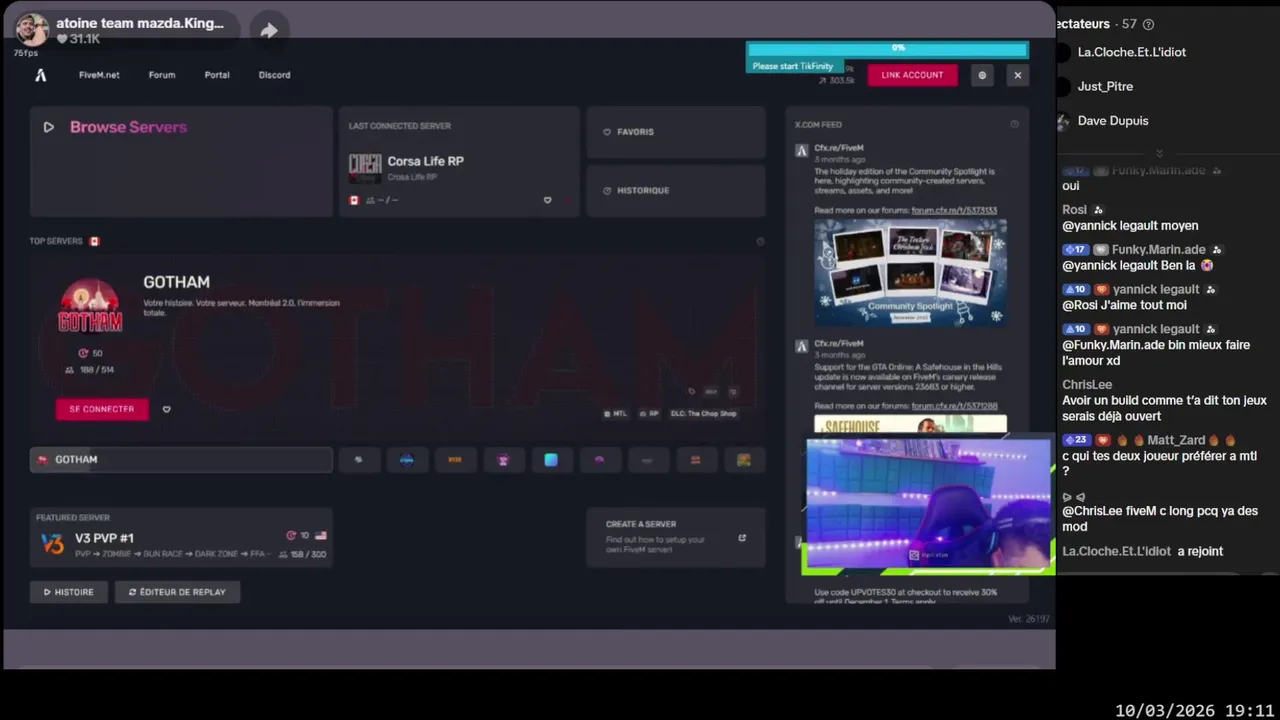Click SE CONNECTER to join GOTHAM
The width and height of the screenshot is (1280, 720).
click(102, 409)
